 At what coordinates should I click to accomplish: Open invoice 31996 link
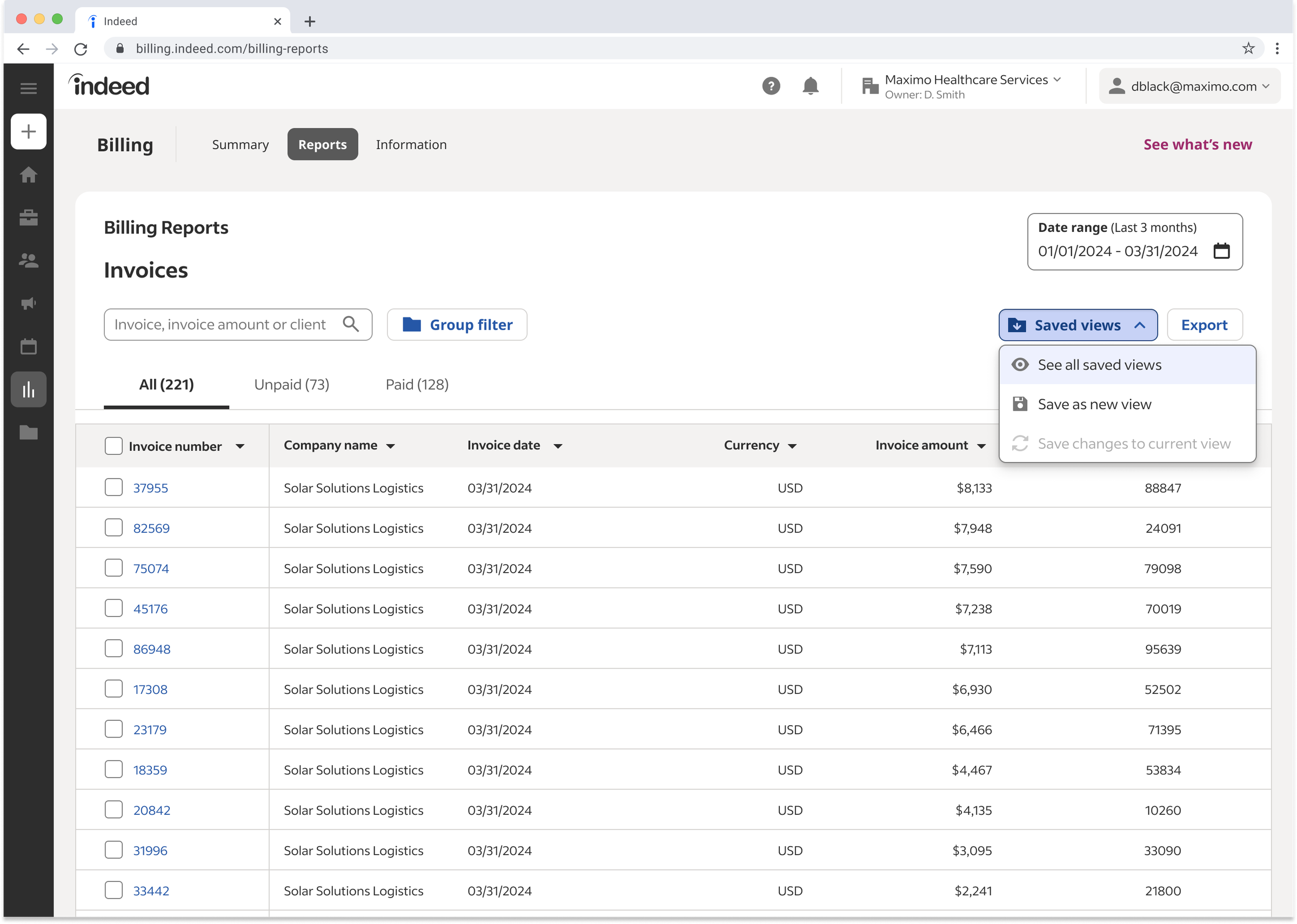(150, 851)
